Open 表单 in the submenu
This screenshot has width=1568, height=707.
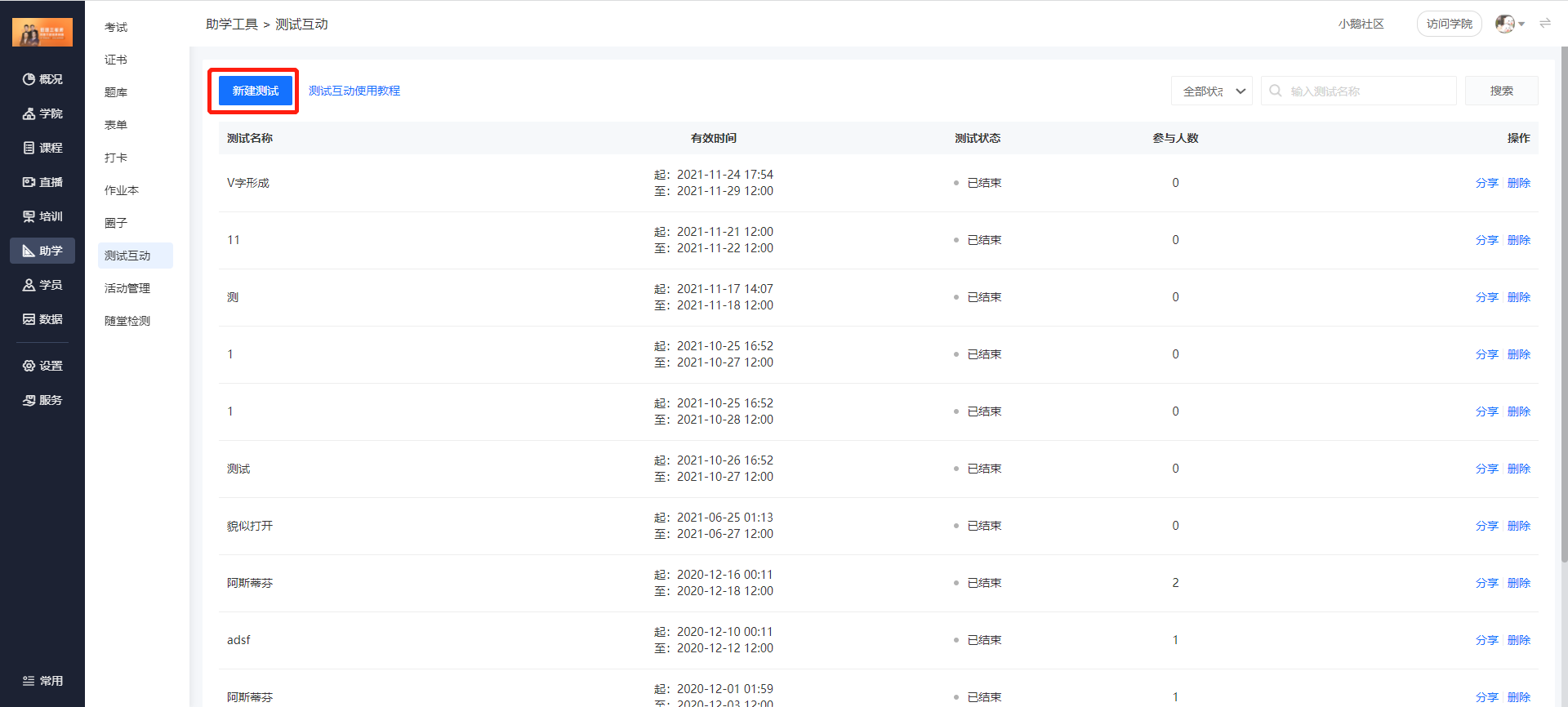point(116,125)
